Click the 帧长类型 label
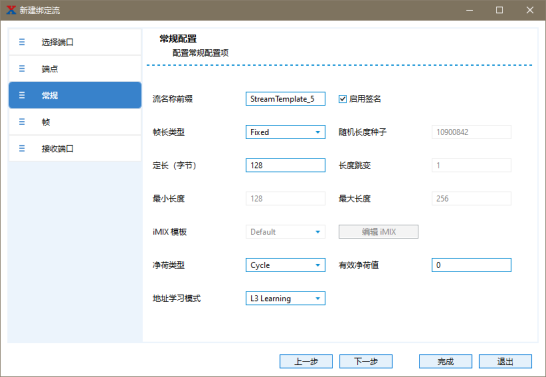This screenshot has width=546, height=377. (169, 132)
